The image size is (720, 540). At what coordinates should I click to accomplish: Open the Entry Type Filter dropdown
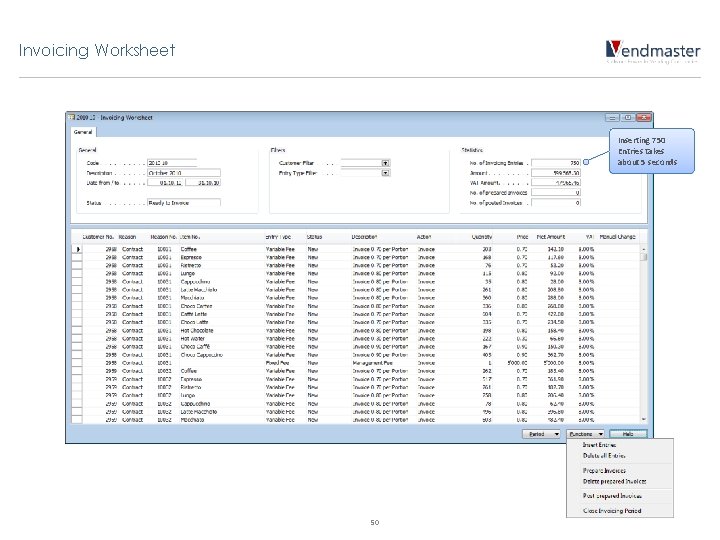click(385, 173)
